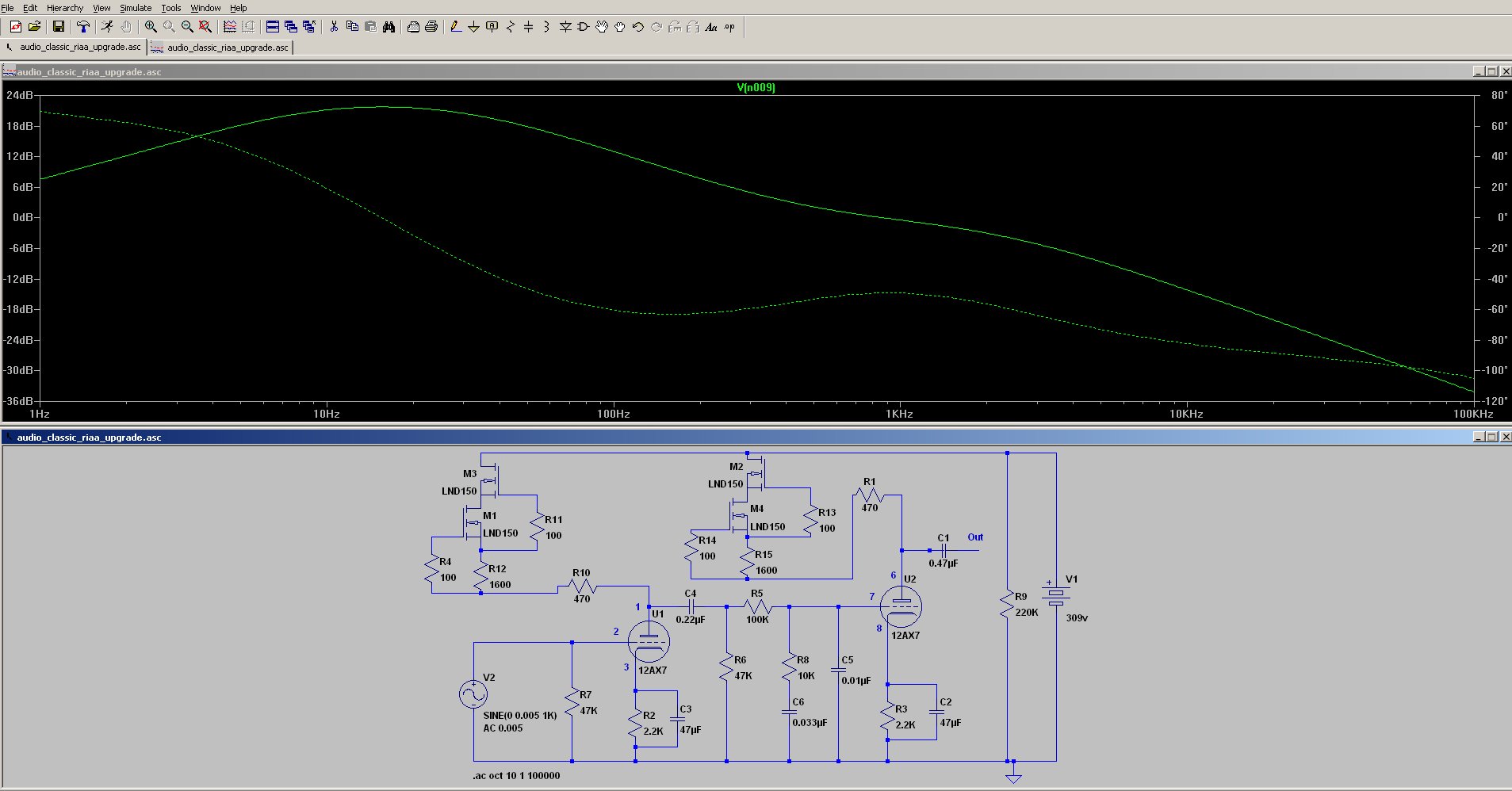Maximize the waveform plot pane
This screenshot has width=1512, height=791.
click(x=1491, y=71)
